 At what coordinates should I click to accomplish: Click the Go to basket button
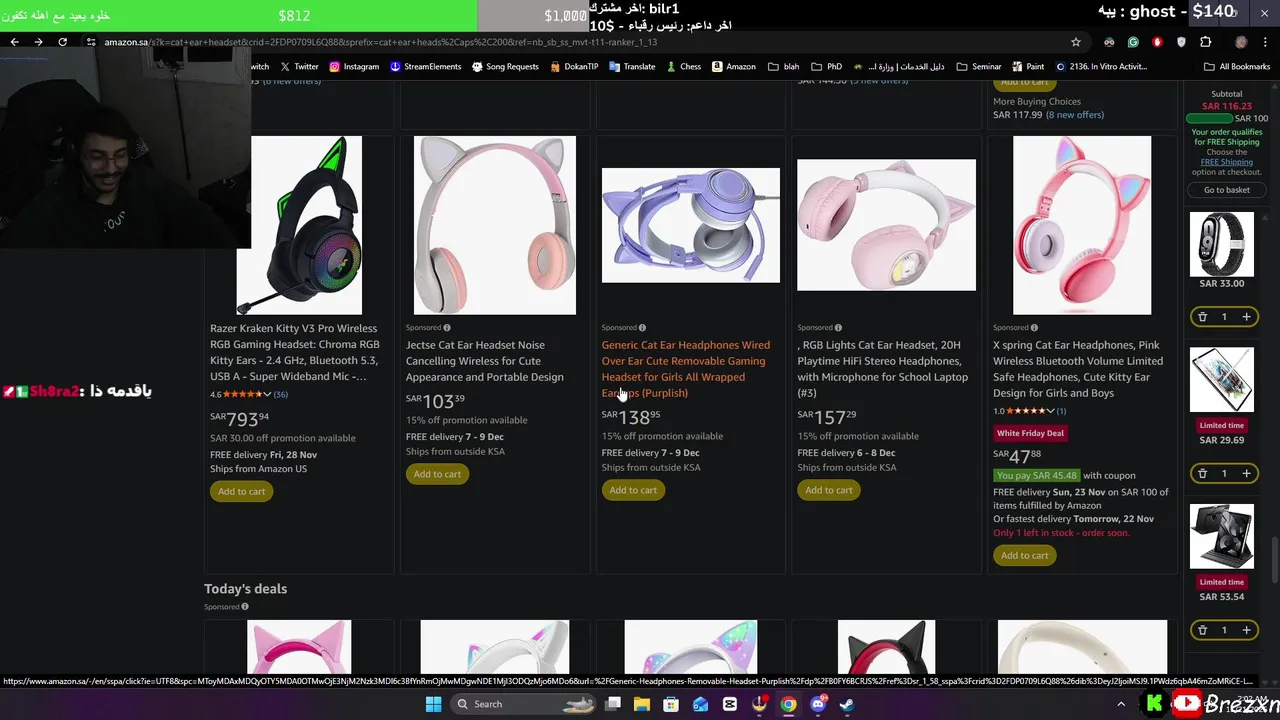[1227, 190]
